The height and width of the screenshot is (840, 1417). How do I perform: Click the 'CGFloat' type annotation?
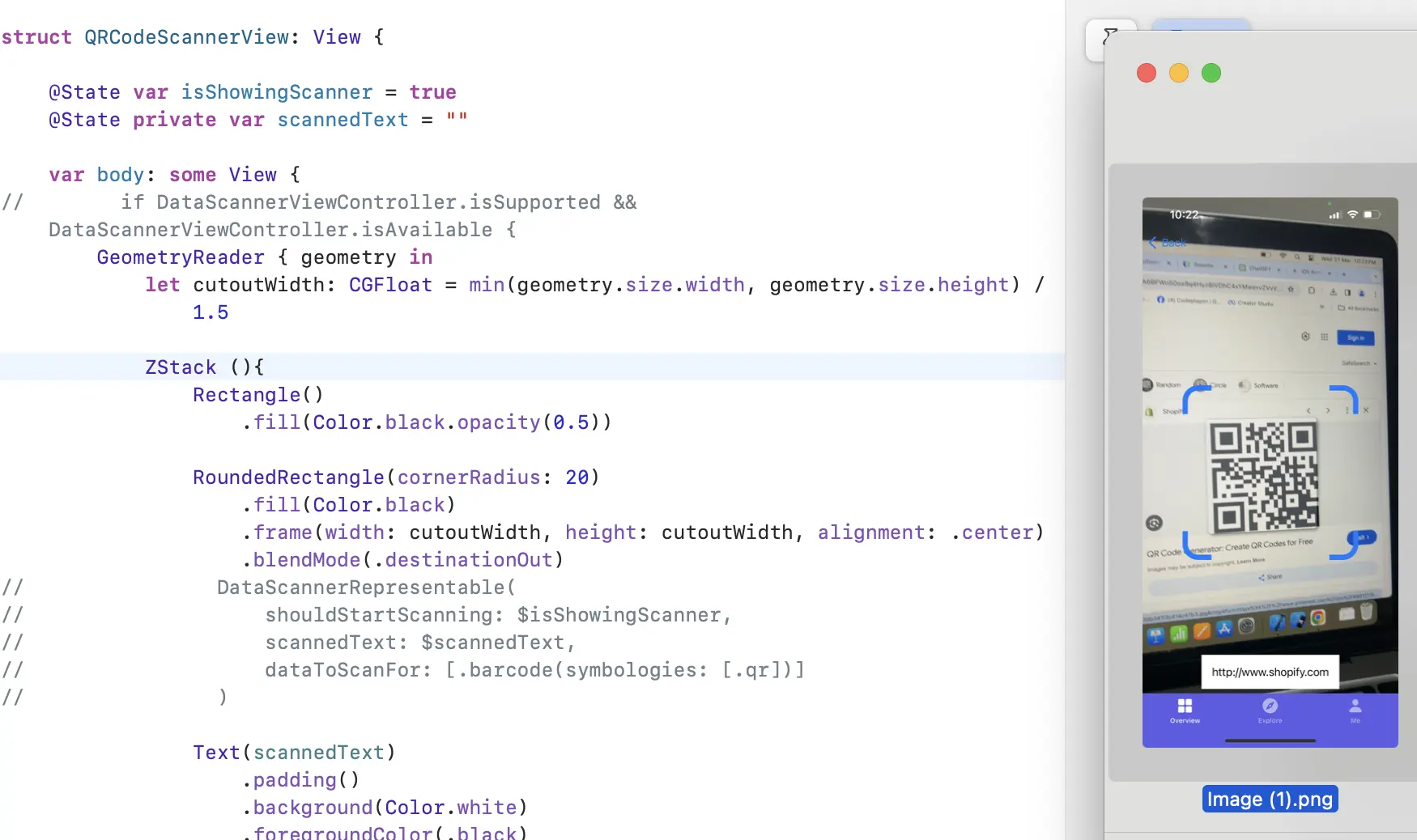tap(390, 285)
